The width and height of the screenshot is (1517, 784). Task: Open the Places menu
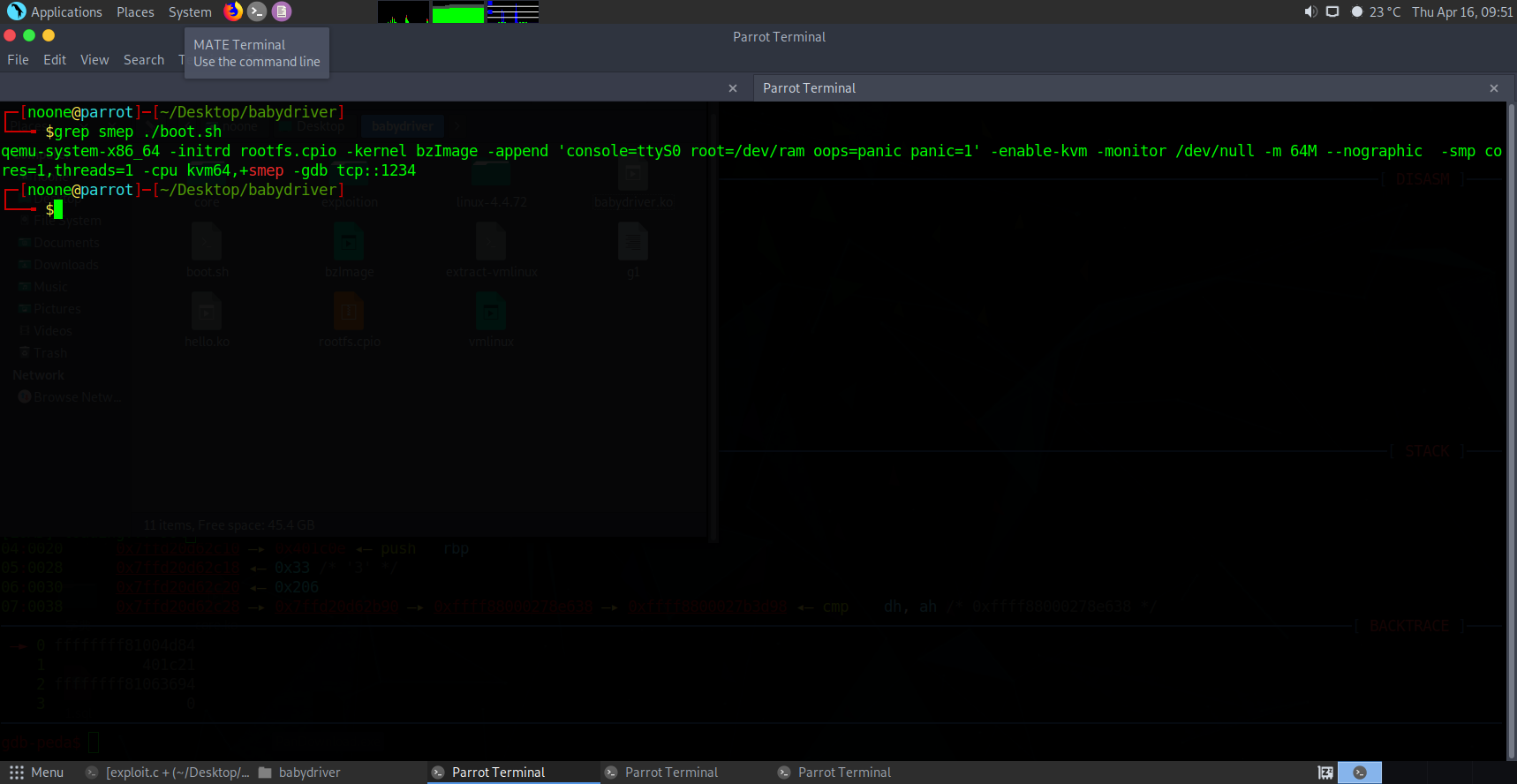tap(135, 12)
